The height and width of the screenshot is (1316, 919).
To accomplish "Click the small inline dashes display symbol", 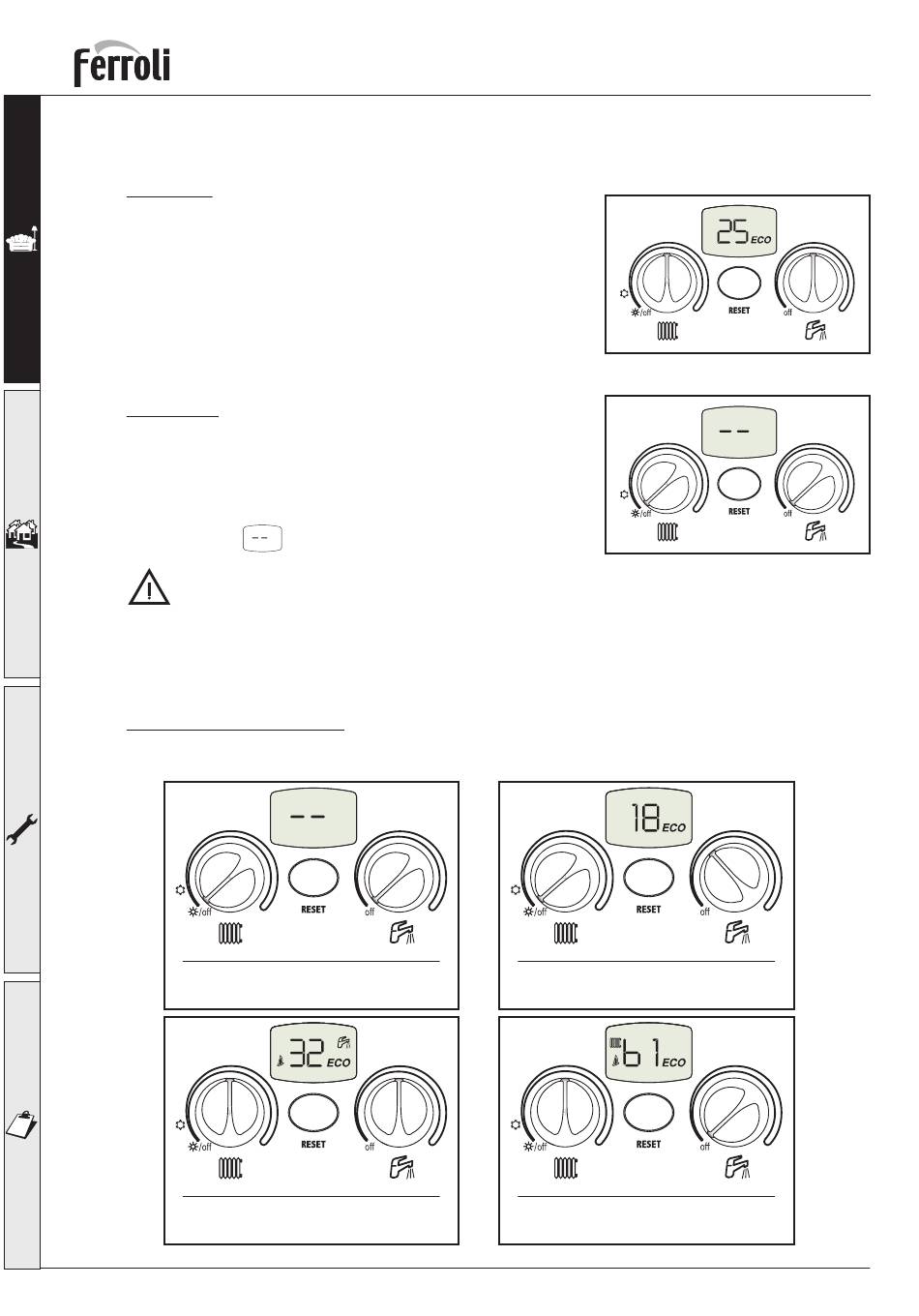I will click(x=261, y=538).
